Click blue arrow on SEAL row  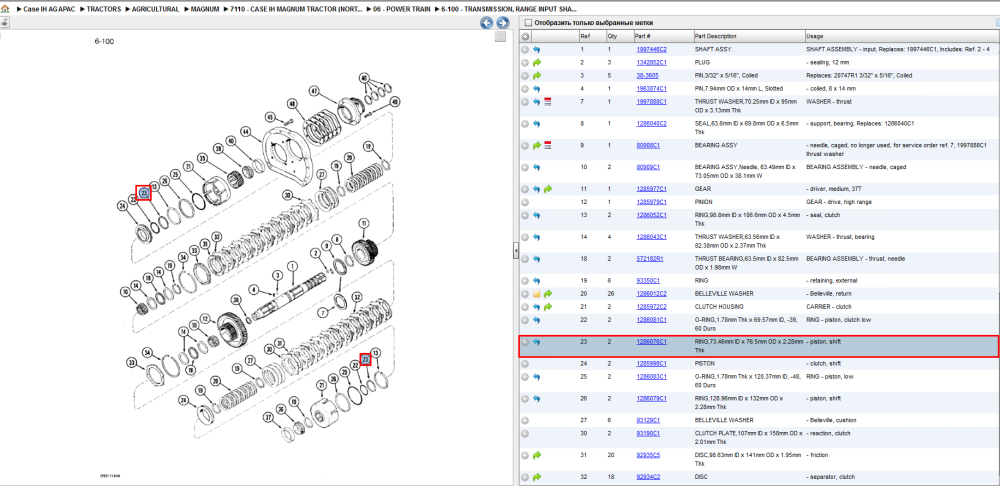(536, 124)
